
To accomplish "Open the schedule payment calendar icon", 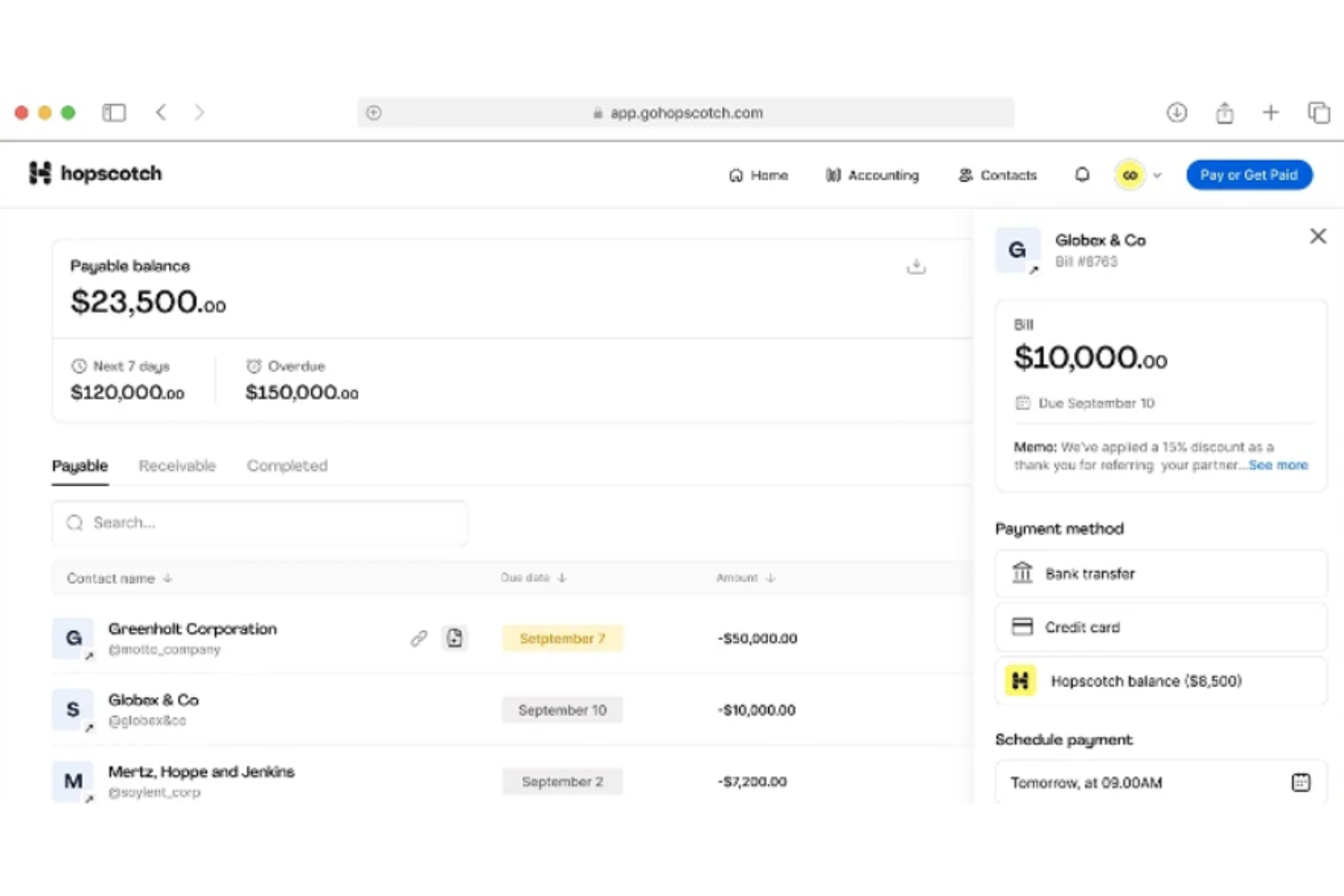I will pos(1300,783).
